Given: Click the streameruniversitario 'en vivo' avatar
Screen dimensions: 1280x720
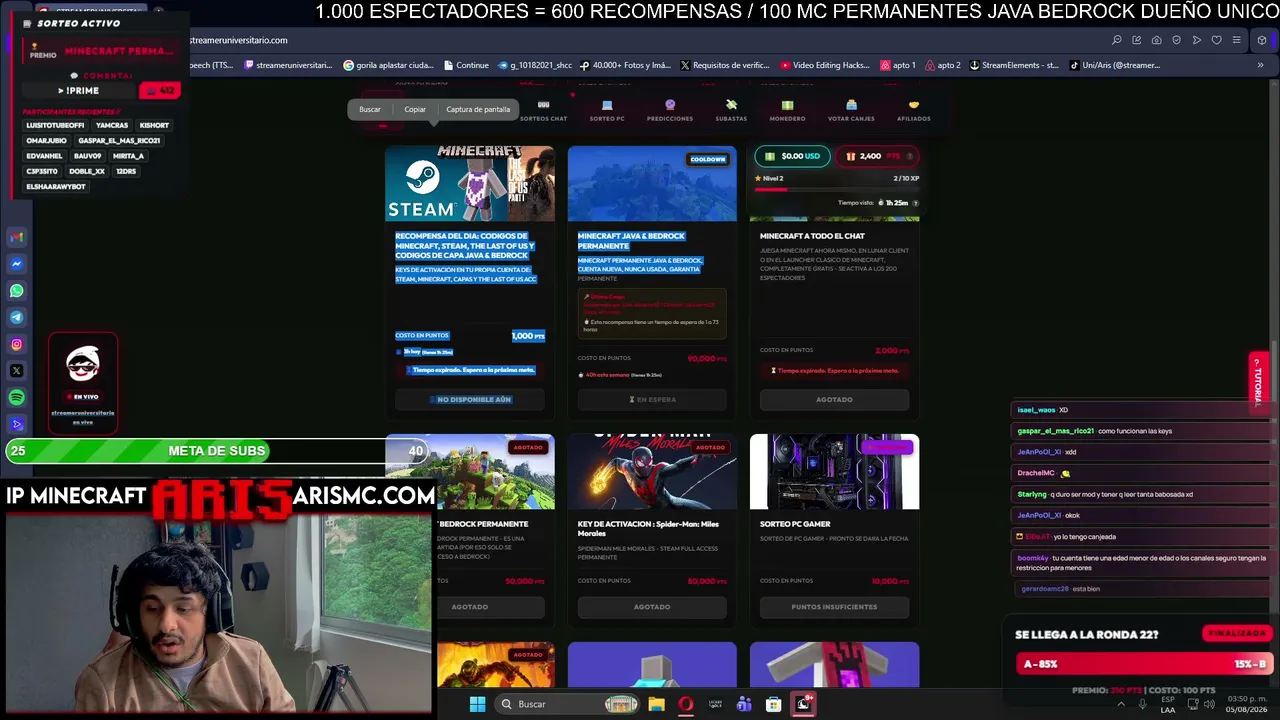Looking at the screenshot, I should pyautogui.click(x=83, y=366).
